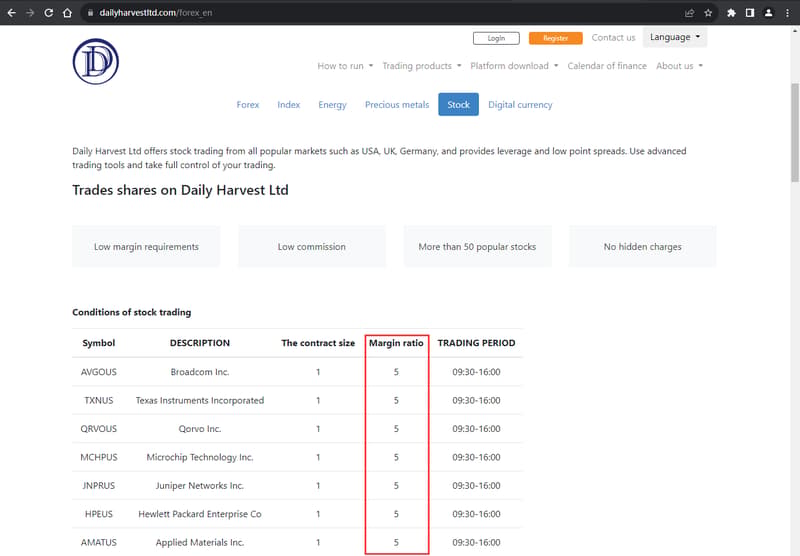The height and width of the screenshot is (556, 800).
Task: Click the Broadcom Inc. description cell
Action: [x=199, y=372]
